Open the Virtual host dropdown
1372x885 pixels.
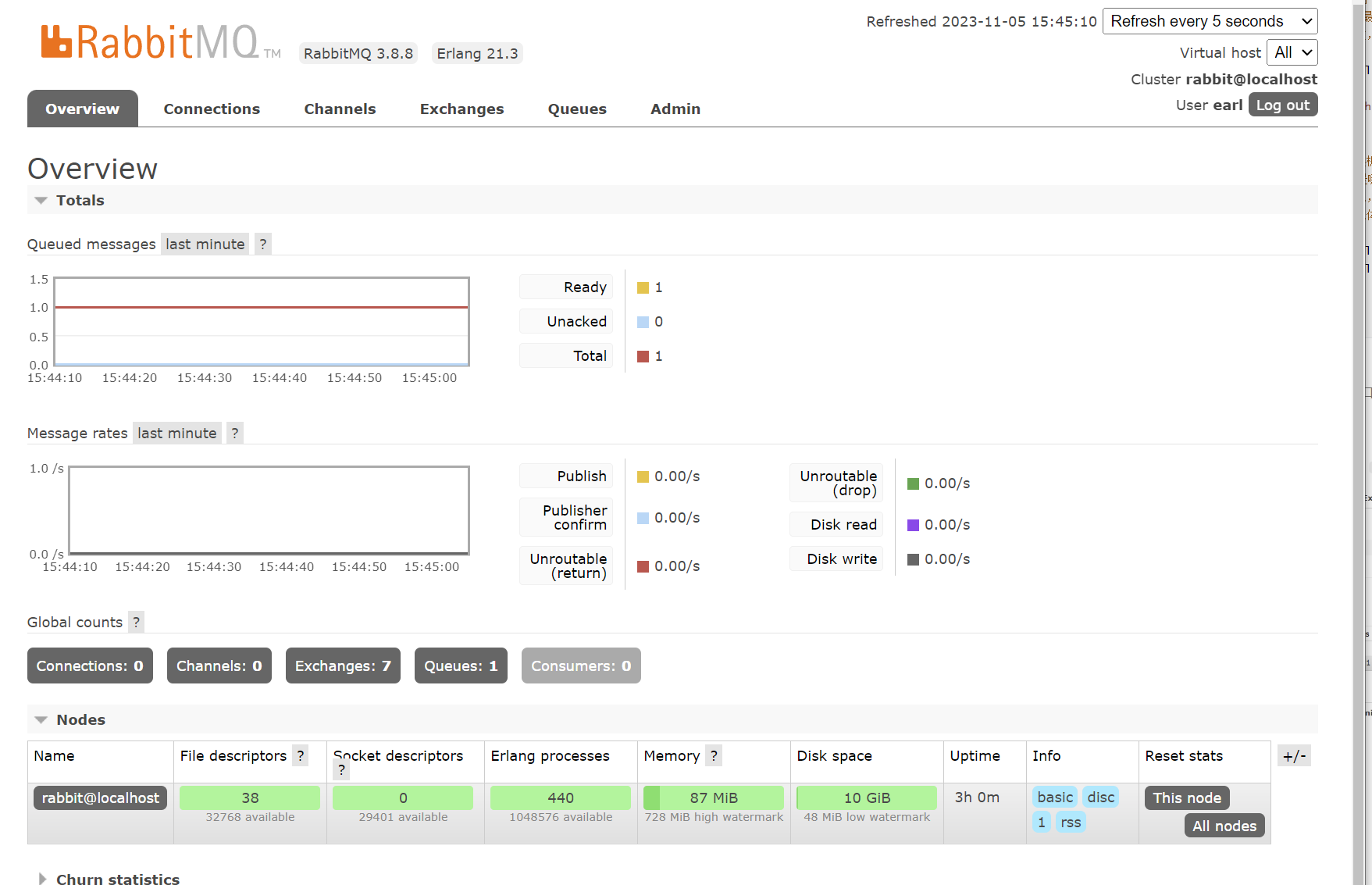(x=1292, y=52)
